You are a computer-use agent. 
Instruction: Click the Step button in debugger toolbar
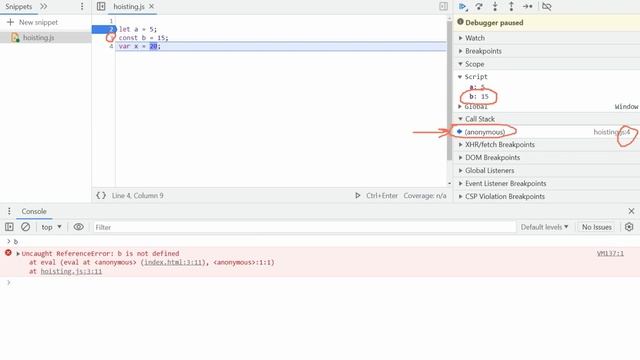tap(528, 7)
